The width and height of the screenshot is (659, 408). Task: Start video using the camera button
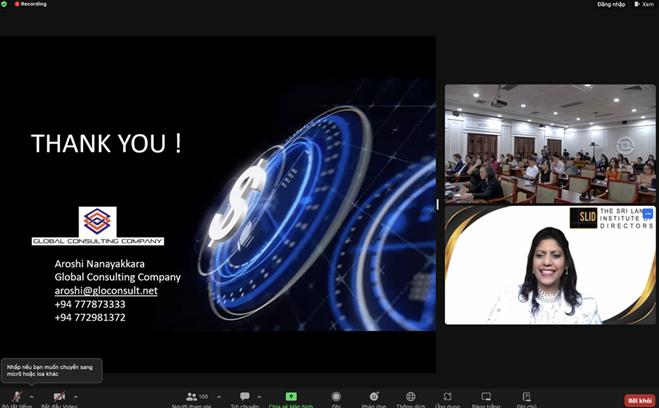[x=58, y=397]
